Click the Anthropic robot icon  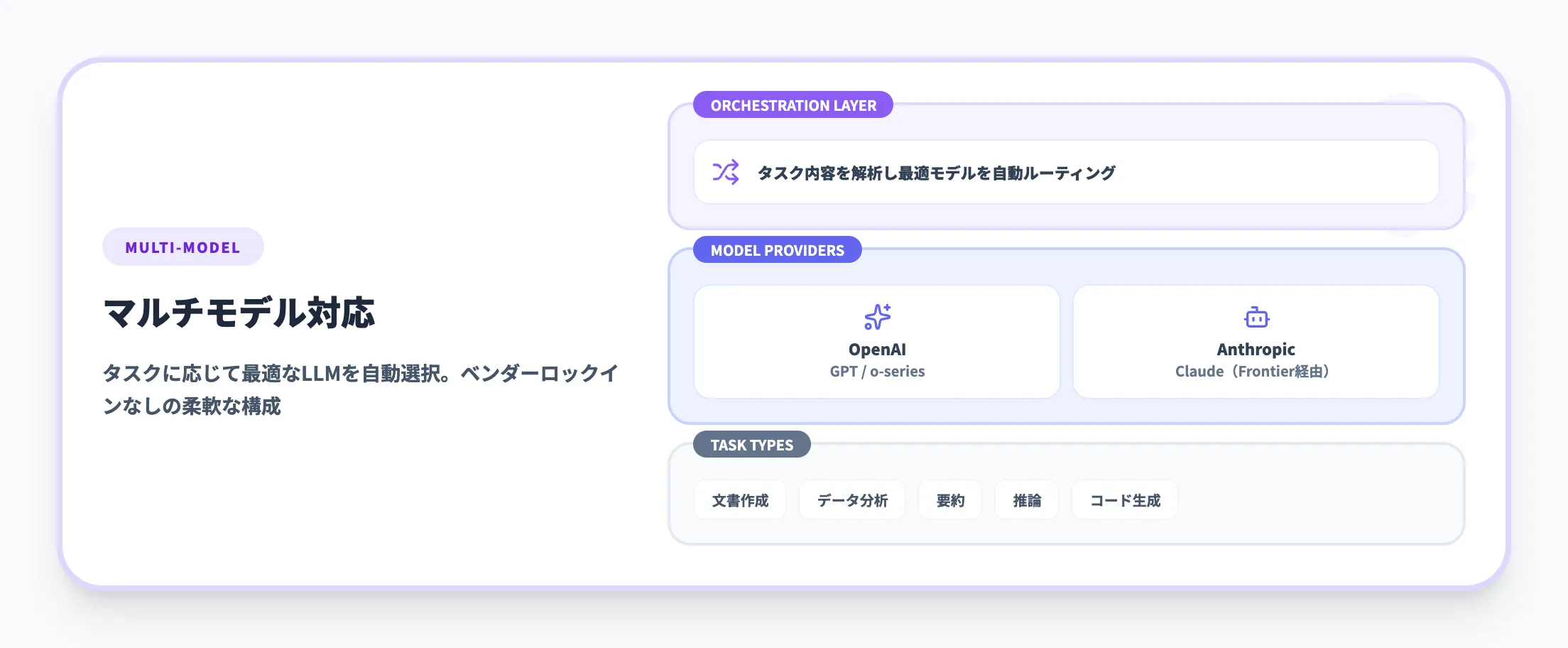pyautogui.click(x=1256, y=317)
